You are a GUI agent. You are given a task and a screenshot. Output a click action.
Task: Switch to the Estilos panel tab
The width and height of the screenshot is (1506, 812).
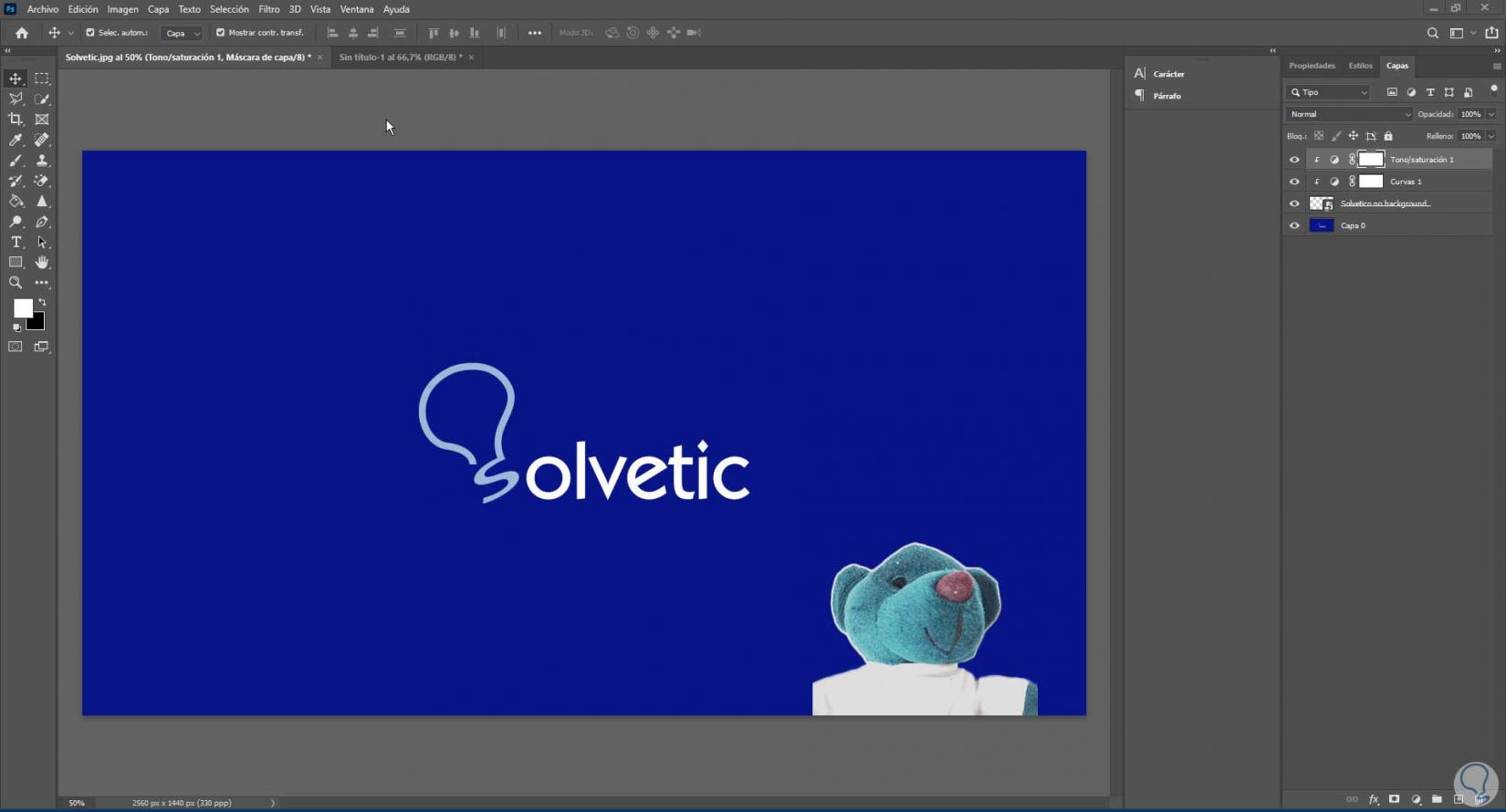[x=1360, y=66]
